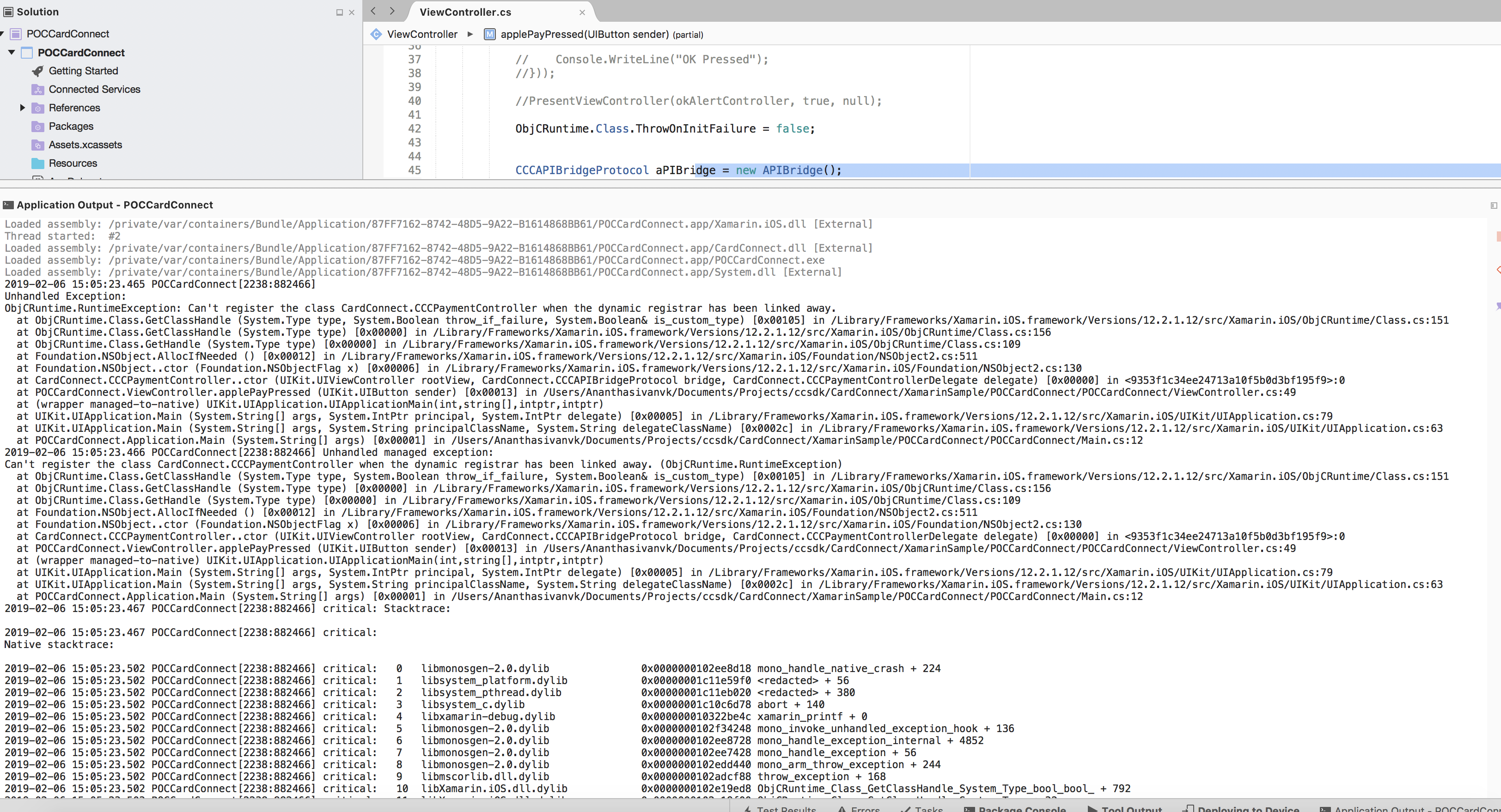Screen dimensions: 1501x812
Task: Click the Assets.xcassets folder icon
Action: [x=38, y=145]
